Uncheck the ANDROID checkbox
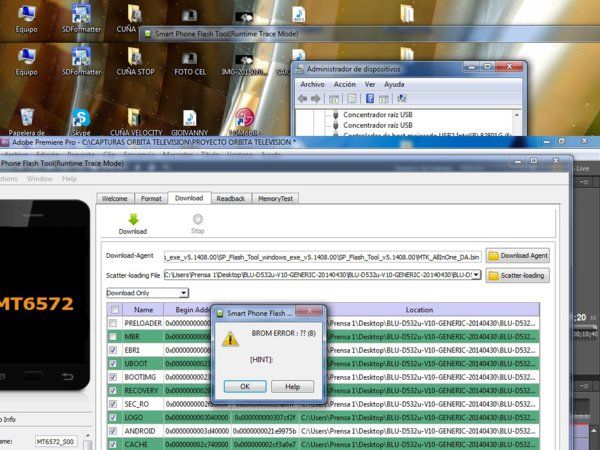 (x=113, y=431)
